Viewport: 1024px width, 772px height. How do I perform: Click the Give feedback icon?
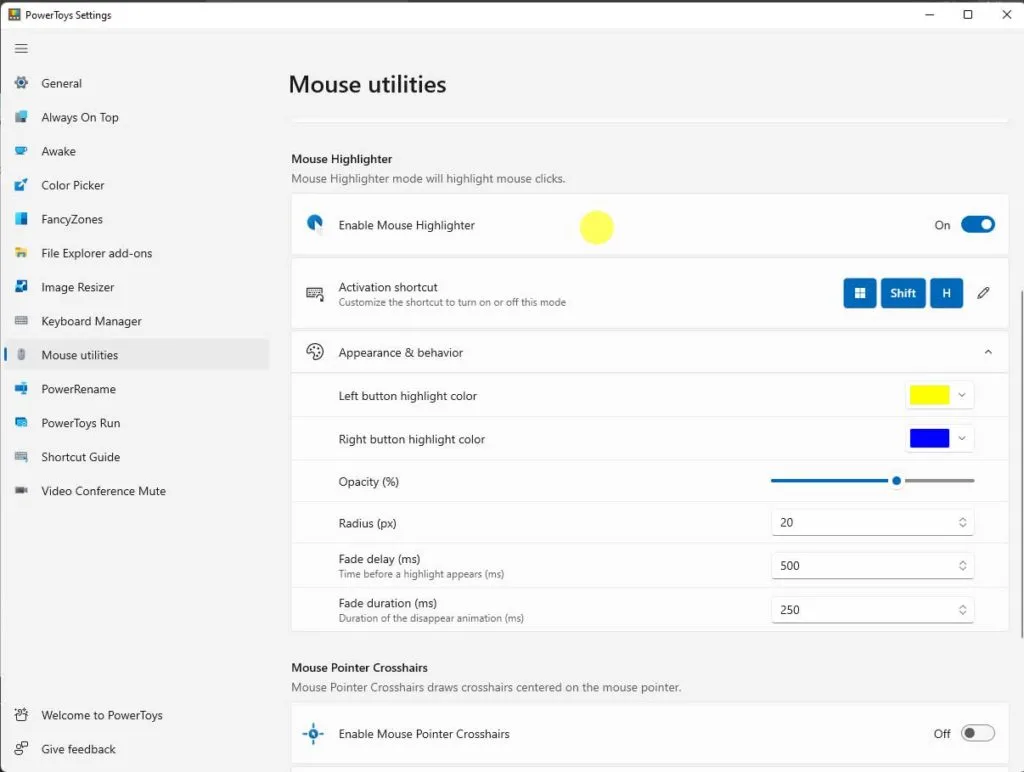pos(21,749)
